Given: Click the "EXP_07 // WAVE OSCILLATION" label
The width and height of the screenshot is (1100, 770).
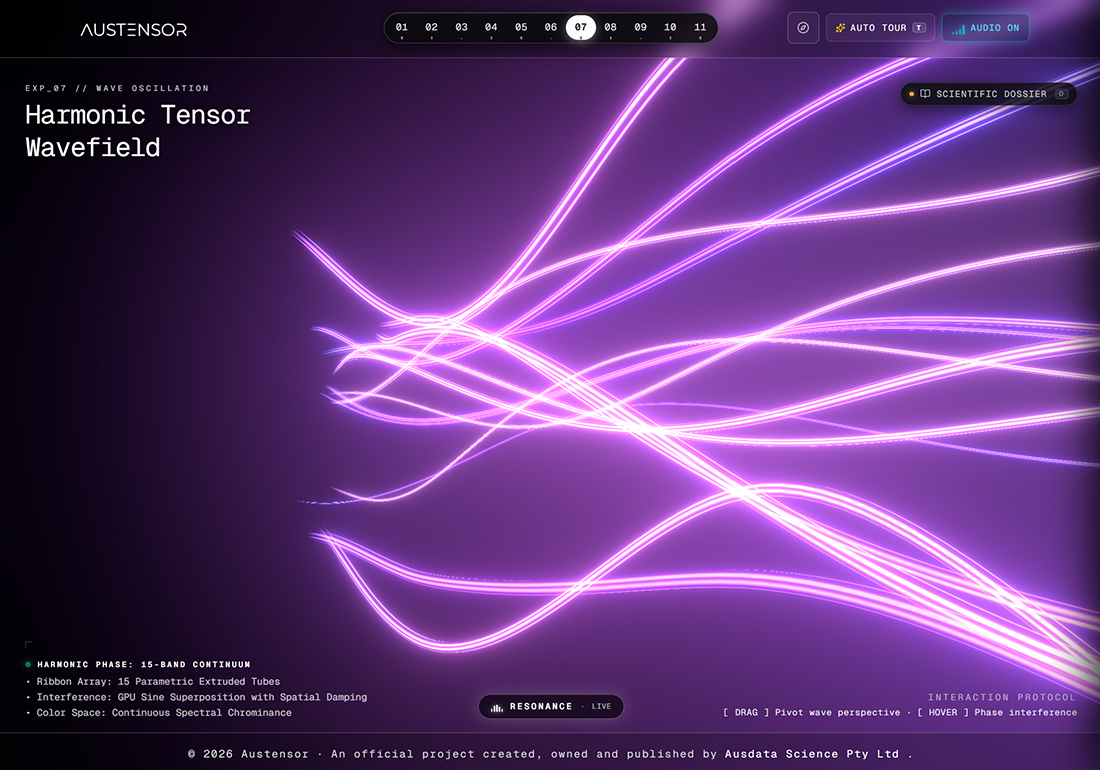Looking at the screenshot, I should pyautogui.click(x=117, y=88).
